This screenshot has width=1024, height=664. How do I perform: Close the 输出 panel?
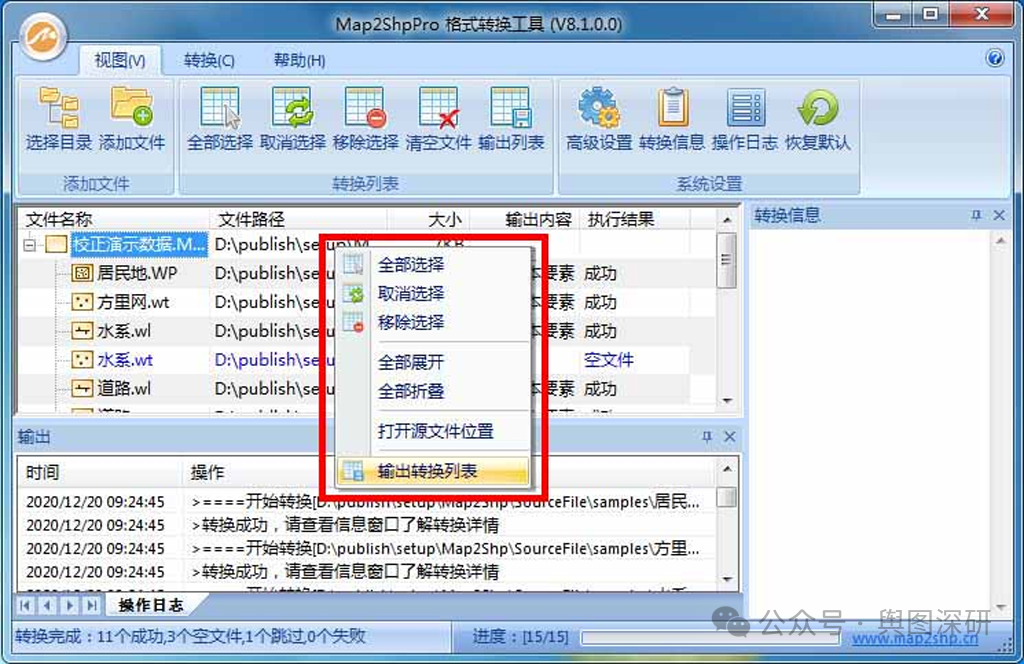coord(730,437)
